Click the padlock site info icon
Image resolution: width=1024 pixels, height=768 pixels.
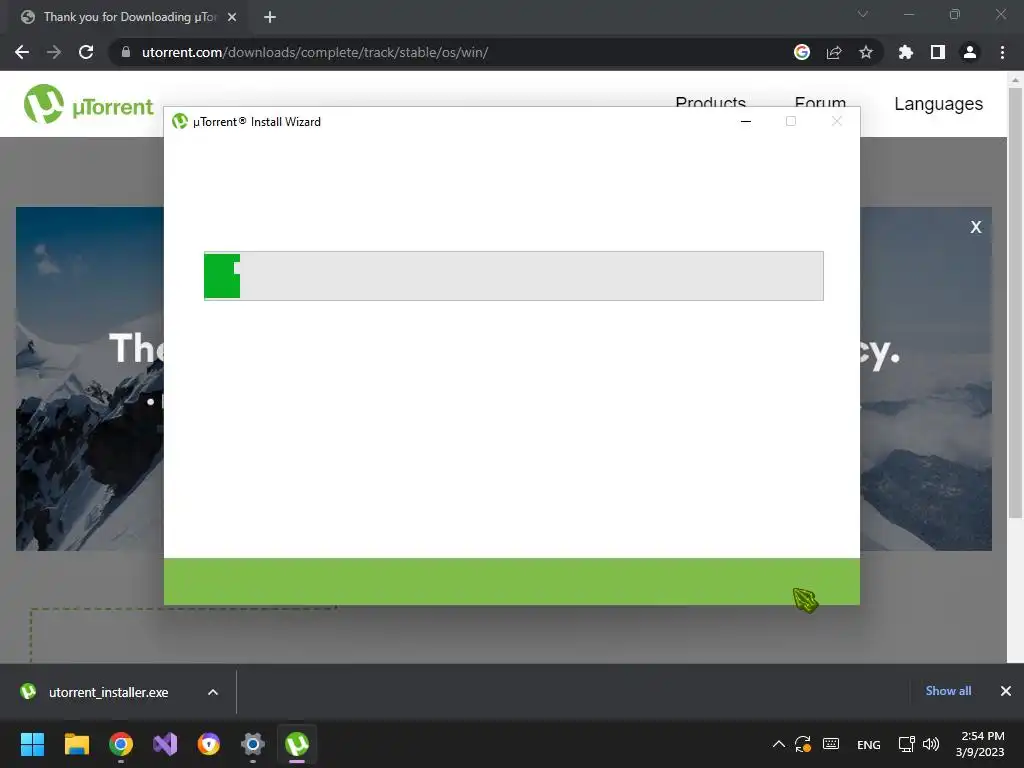tap(126, 52)
